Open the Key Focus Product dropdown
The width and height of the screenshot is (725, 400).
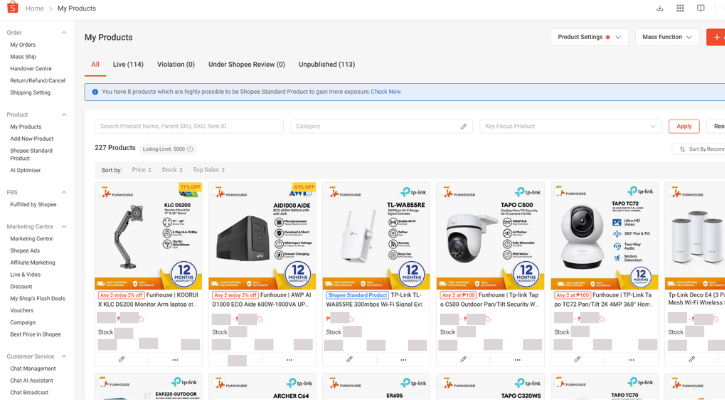click(571, 126)
